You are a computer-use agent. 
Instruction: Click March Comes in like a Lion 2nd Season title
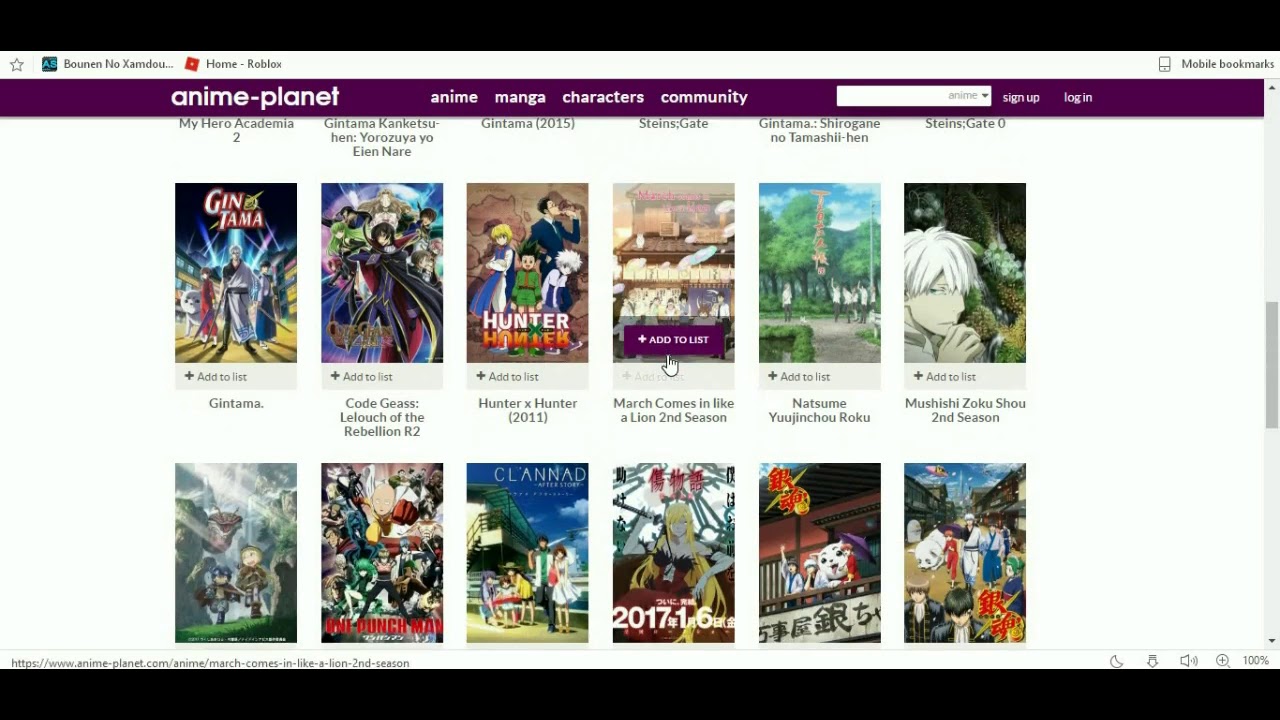pyautogui.click(x=674, y=410)
